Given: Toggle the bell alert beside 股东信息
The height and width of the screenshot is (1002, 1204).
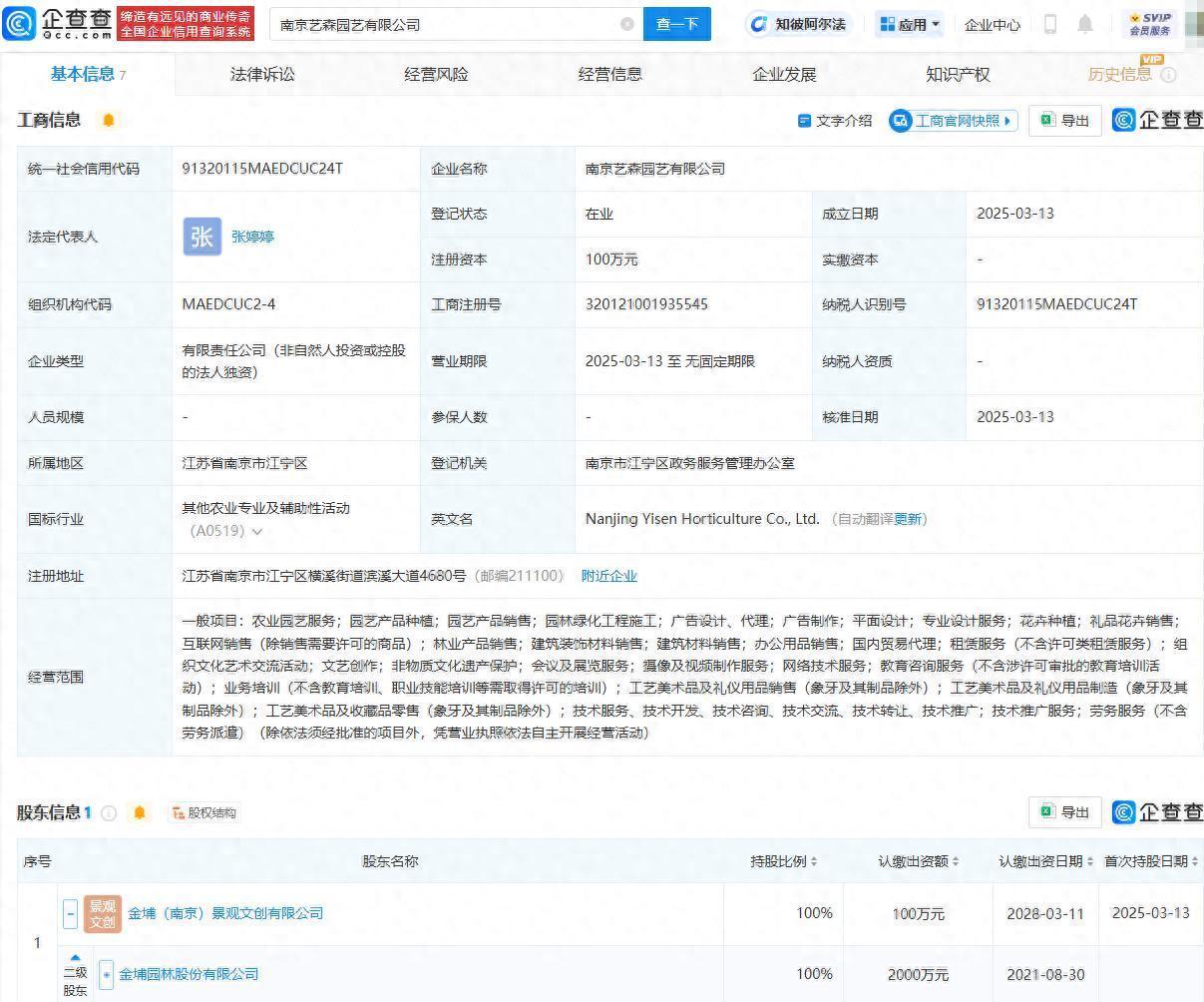Looking at the screenshot, I should 140,812.
